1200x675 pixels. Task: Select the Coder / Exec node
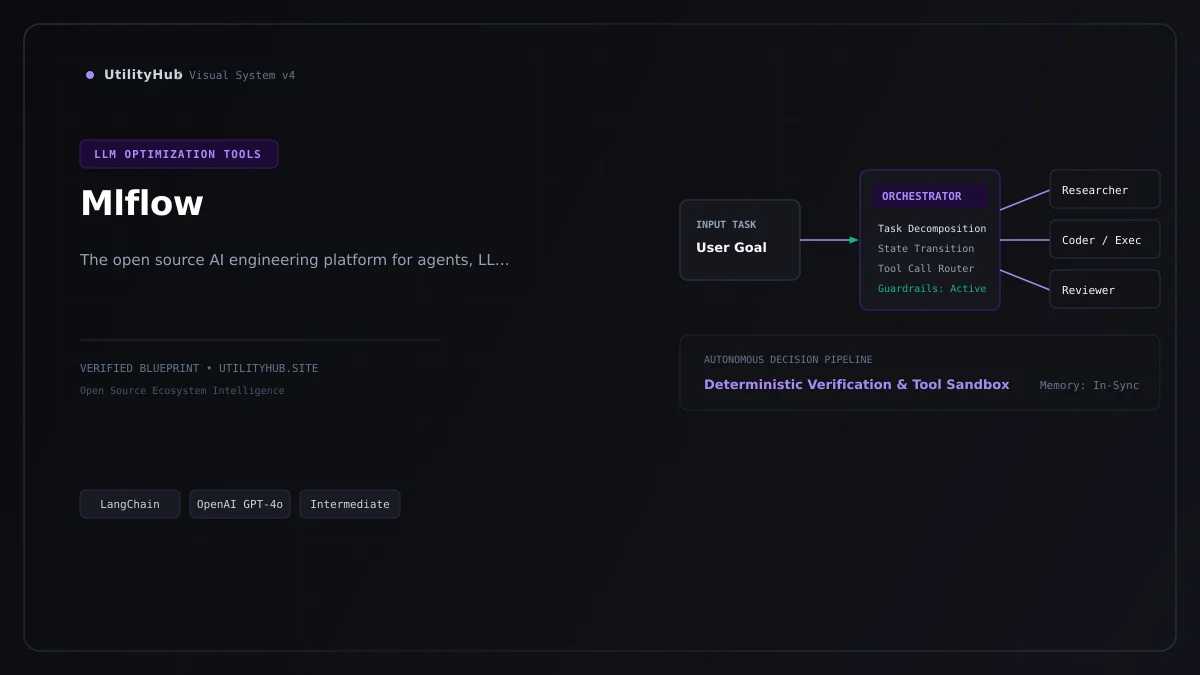(1105, 240)
